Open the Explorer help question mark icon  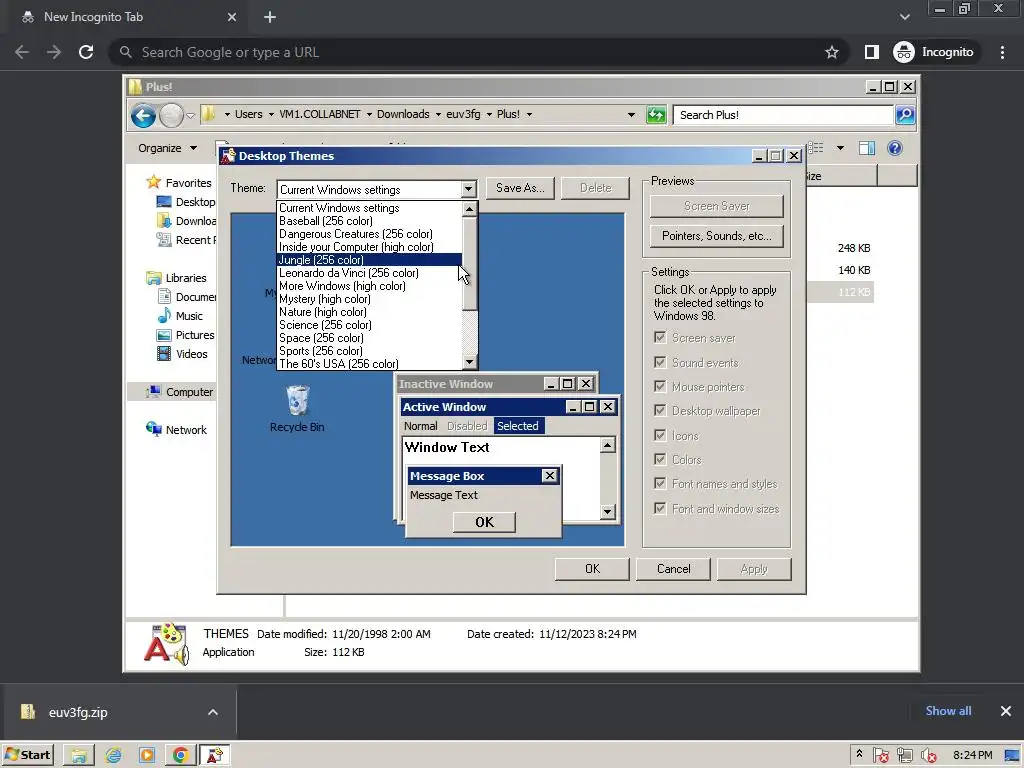pyautogui.click(x=895, y=148)
